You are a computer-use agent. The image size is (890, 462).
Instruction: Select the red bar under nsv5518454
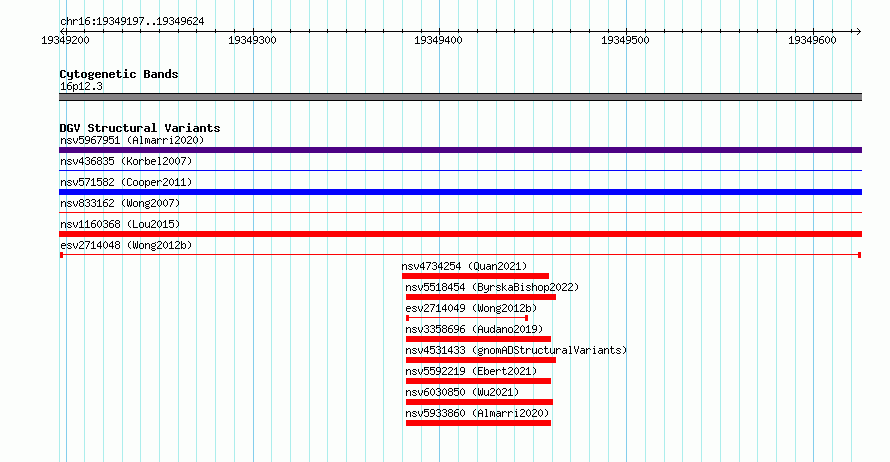tap(481, 297)
